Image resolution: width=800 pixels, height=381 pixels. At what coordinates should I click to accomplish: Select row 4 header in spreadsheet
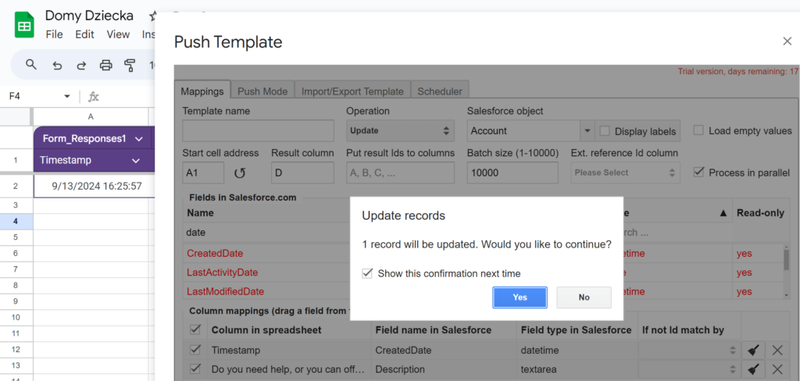(x=15, y=221)
